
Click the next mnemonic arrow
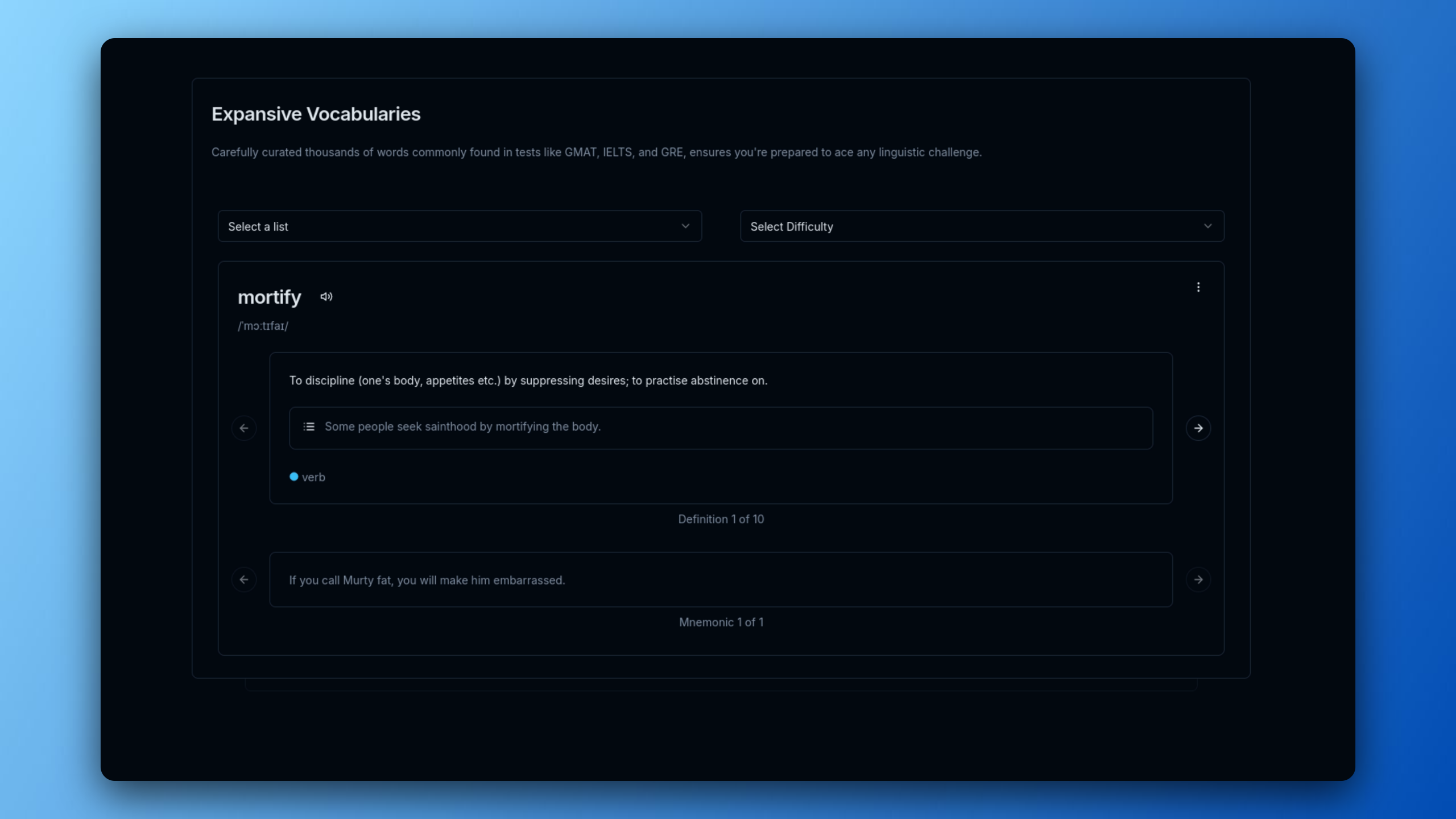coord(1198,580)
